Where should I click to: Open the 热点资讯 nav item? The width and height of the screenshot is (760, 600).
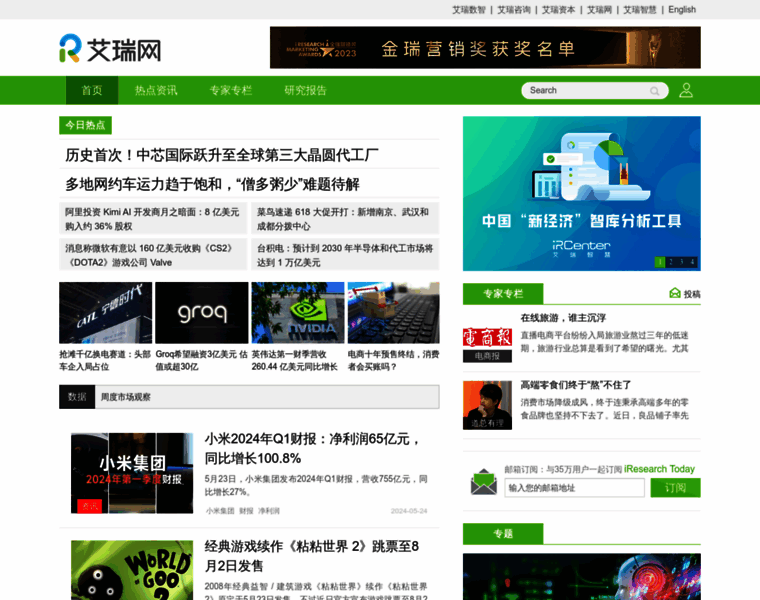156,90
